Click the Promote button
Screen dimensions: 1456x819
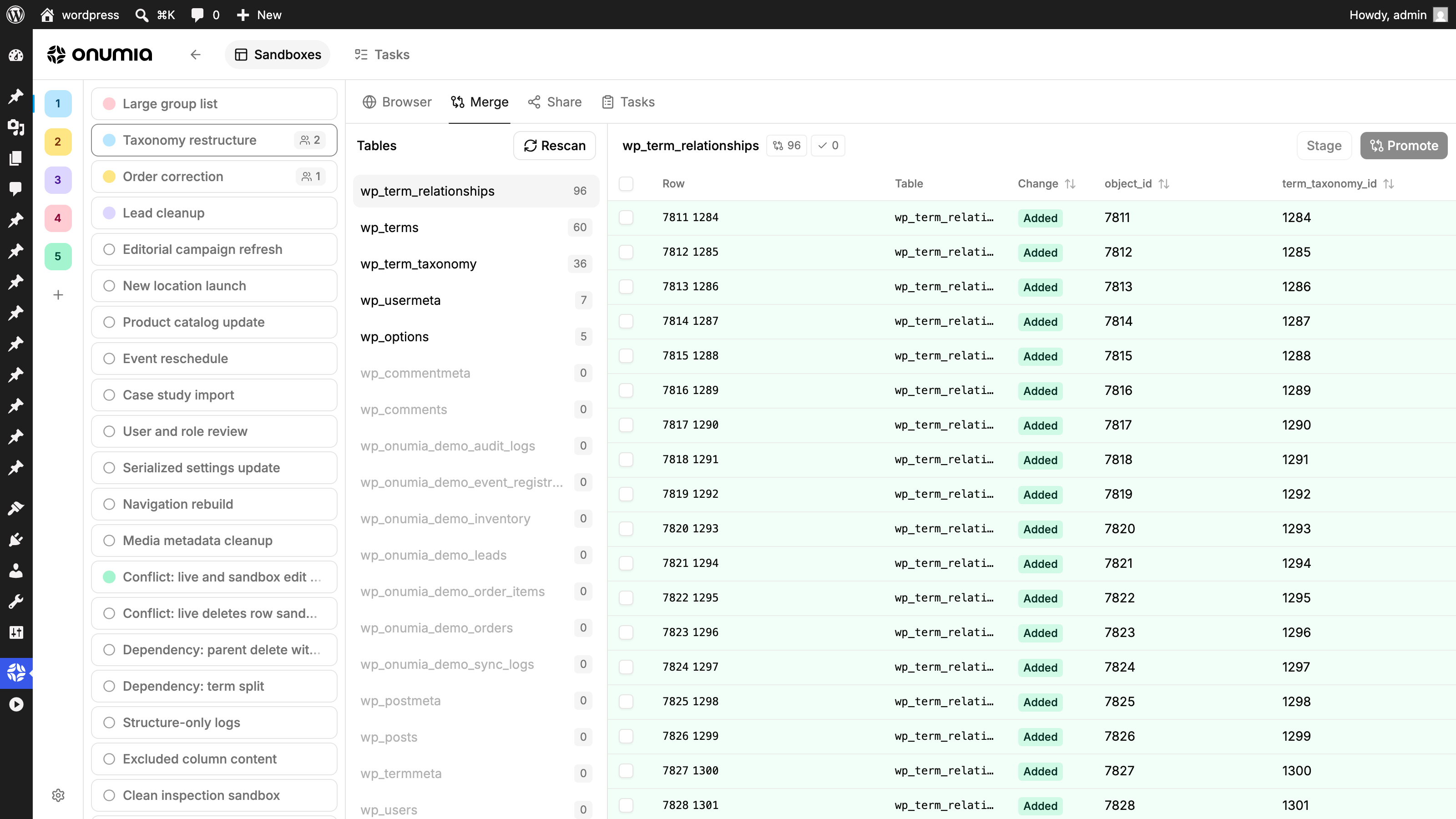click(1403, 146)
